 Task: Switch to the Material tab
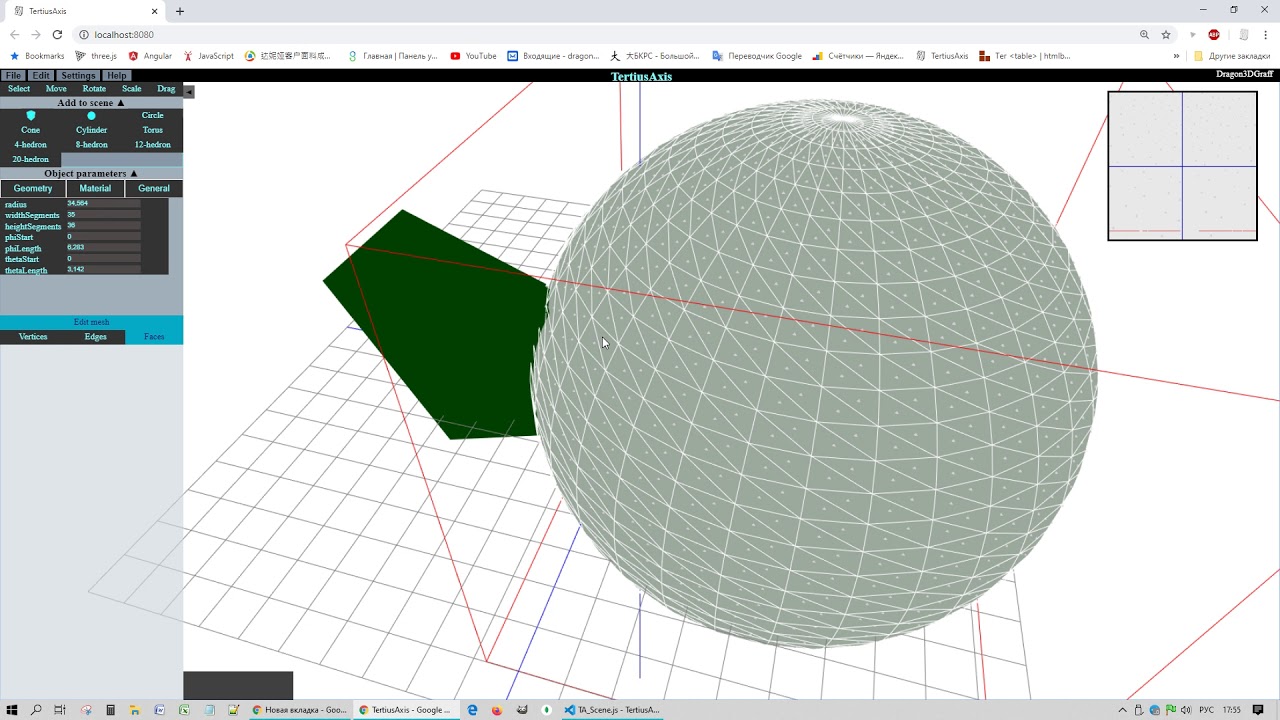point(95,188)
